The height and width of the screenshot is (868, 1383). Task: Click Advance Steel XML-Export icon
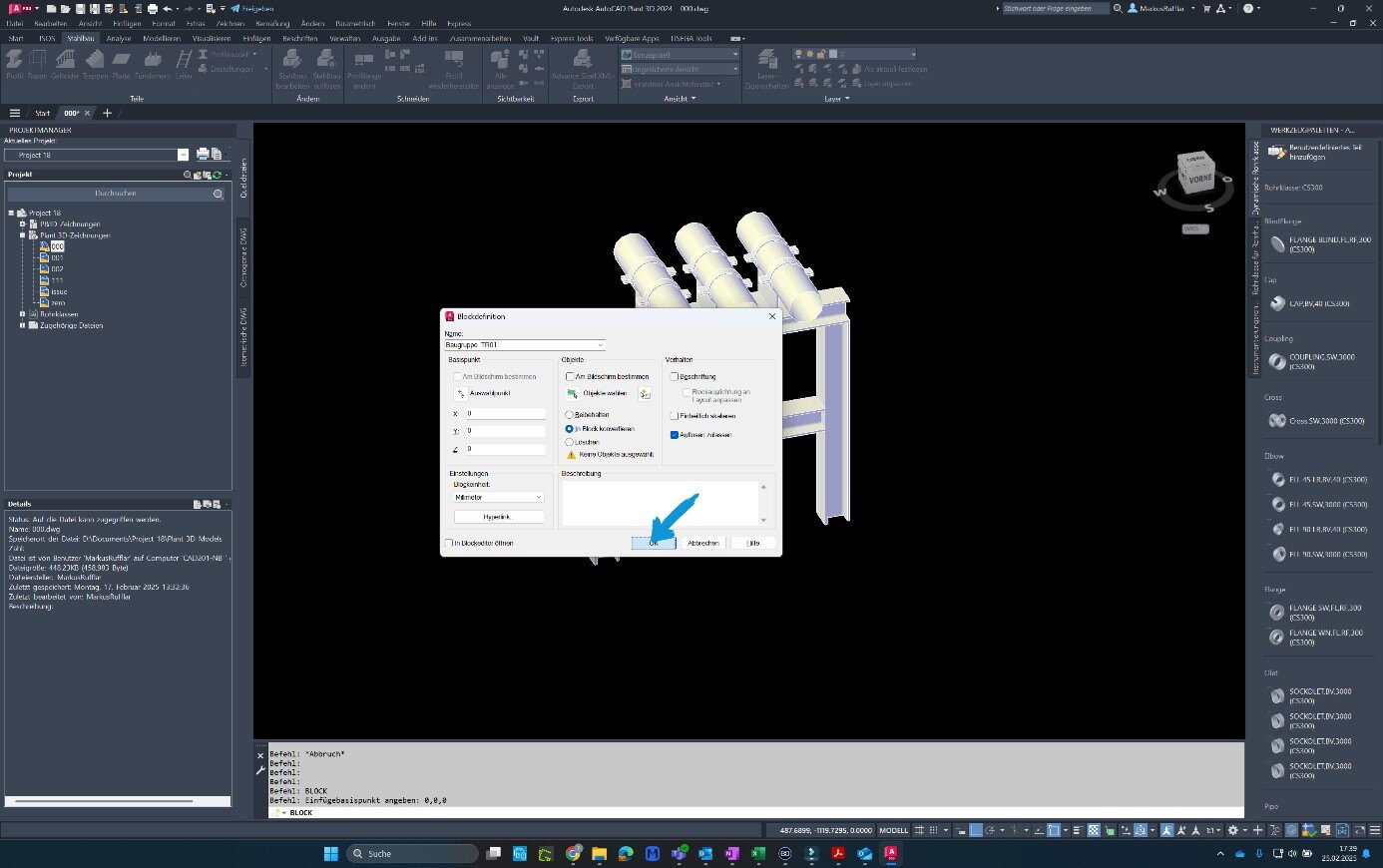[583, 60]
